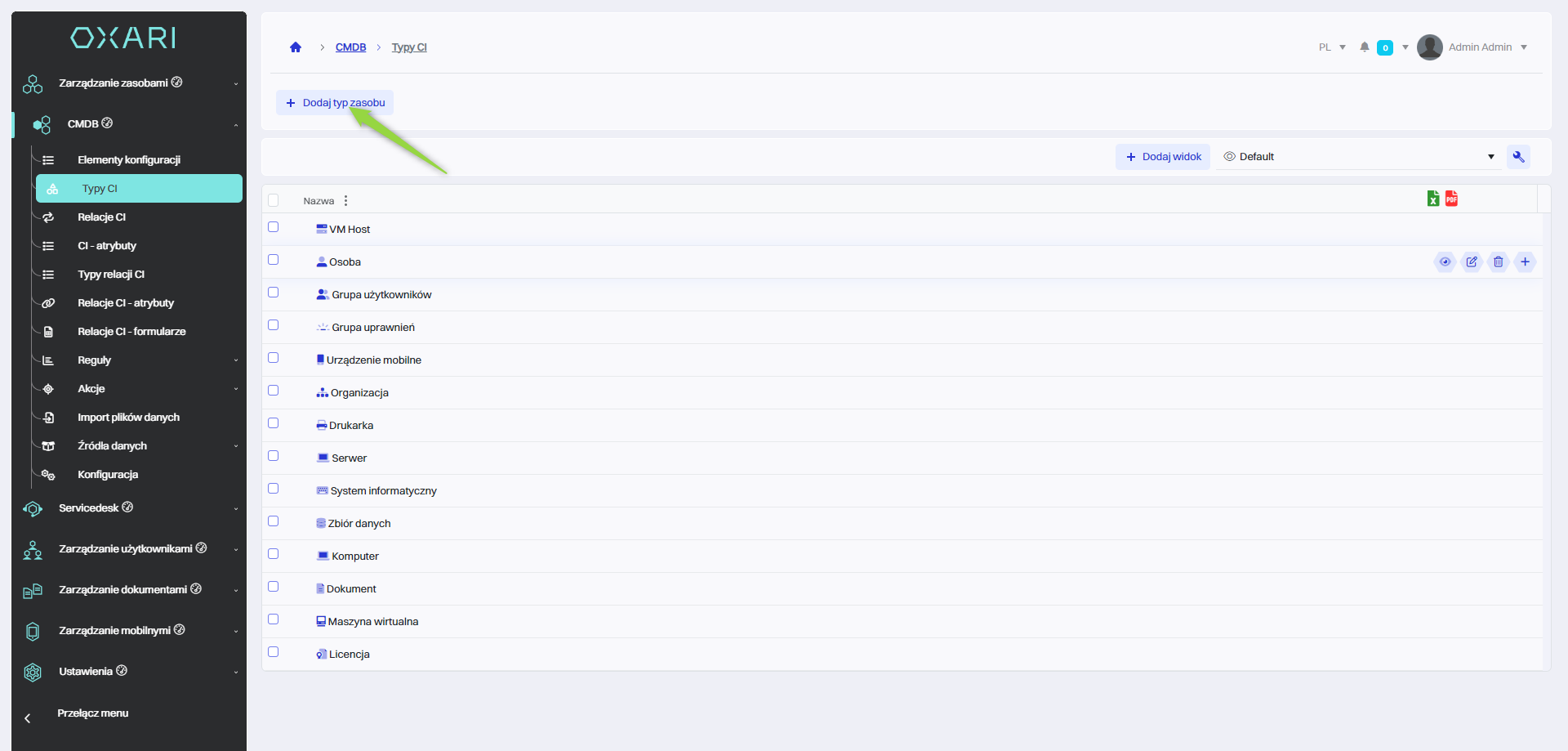Click the home icon in breadcrumb
The height and width of the screenshot is (751, 1568).
[296, 47]
